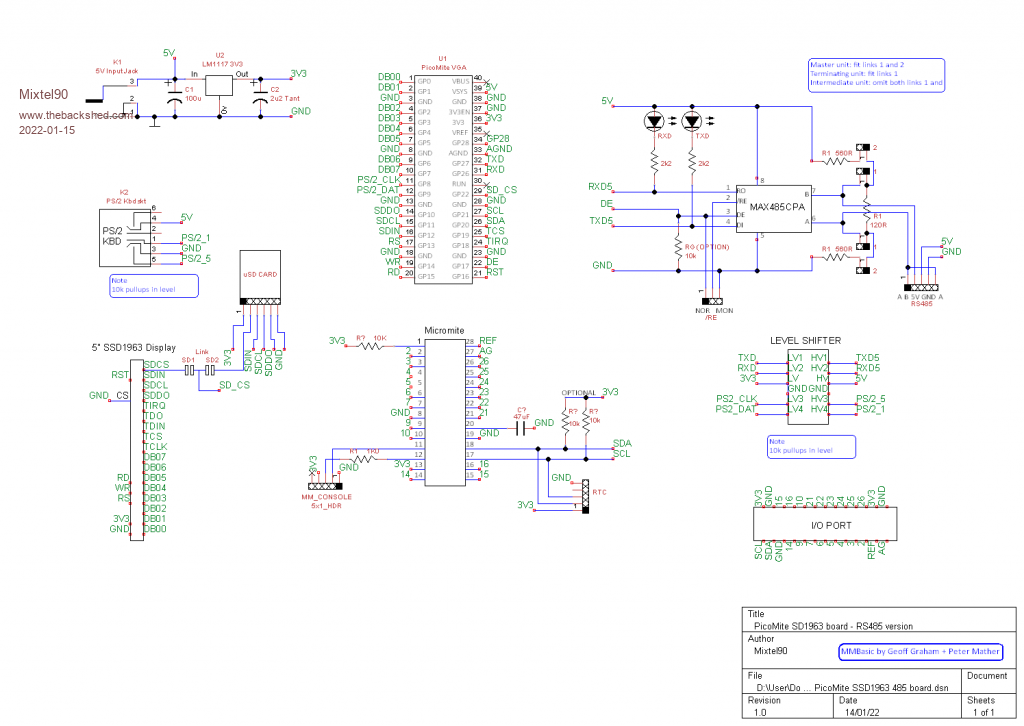Click the Master unit links note box
The image size is (1024, 726).
(x=876, y=75)
